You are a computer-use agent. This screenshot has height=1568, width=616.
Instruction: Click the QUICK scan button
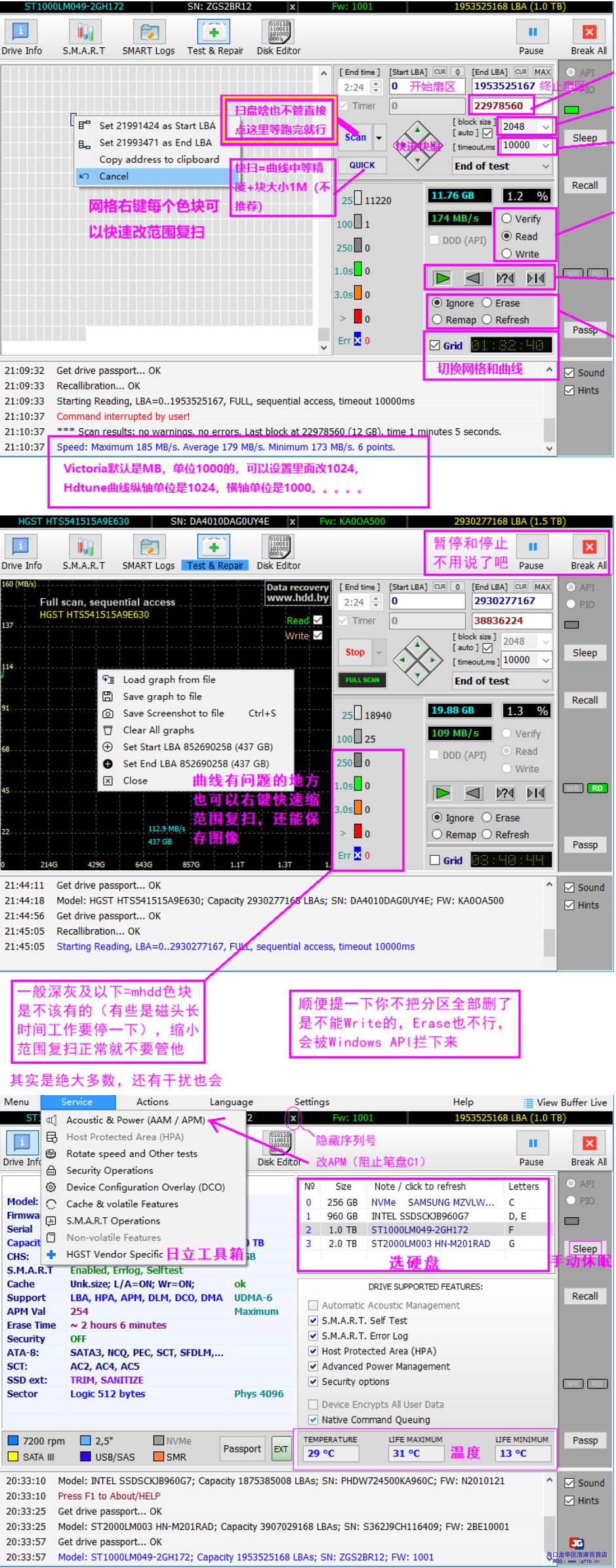click(362, 165)
